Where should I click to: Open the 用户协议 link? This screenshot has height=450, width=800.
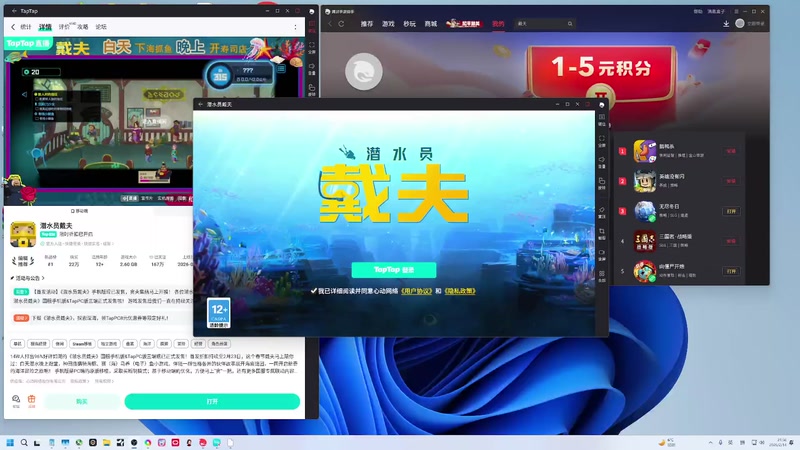click(x=416, y=291)
